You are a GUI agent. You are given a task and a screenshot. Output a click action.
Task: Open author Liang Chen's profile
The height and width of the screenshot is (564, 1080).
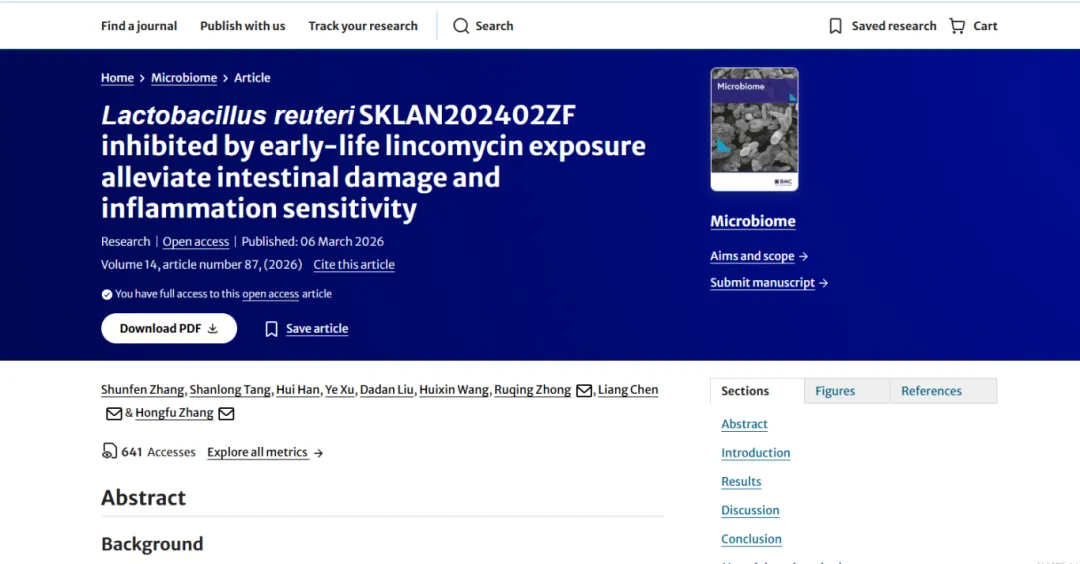pos(628,390)
